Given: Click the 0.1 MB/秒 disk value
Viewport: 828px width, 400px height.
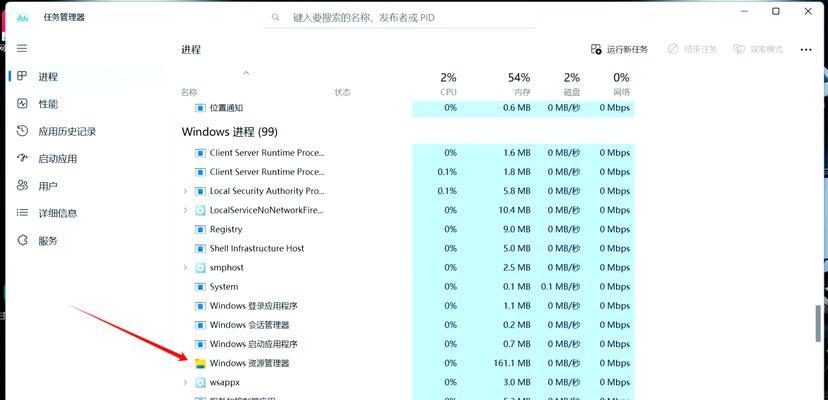Looking at the screenshot, I should pyautogui.click(x=560, y=286).
